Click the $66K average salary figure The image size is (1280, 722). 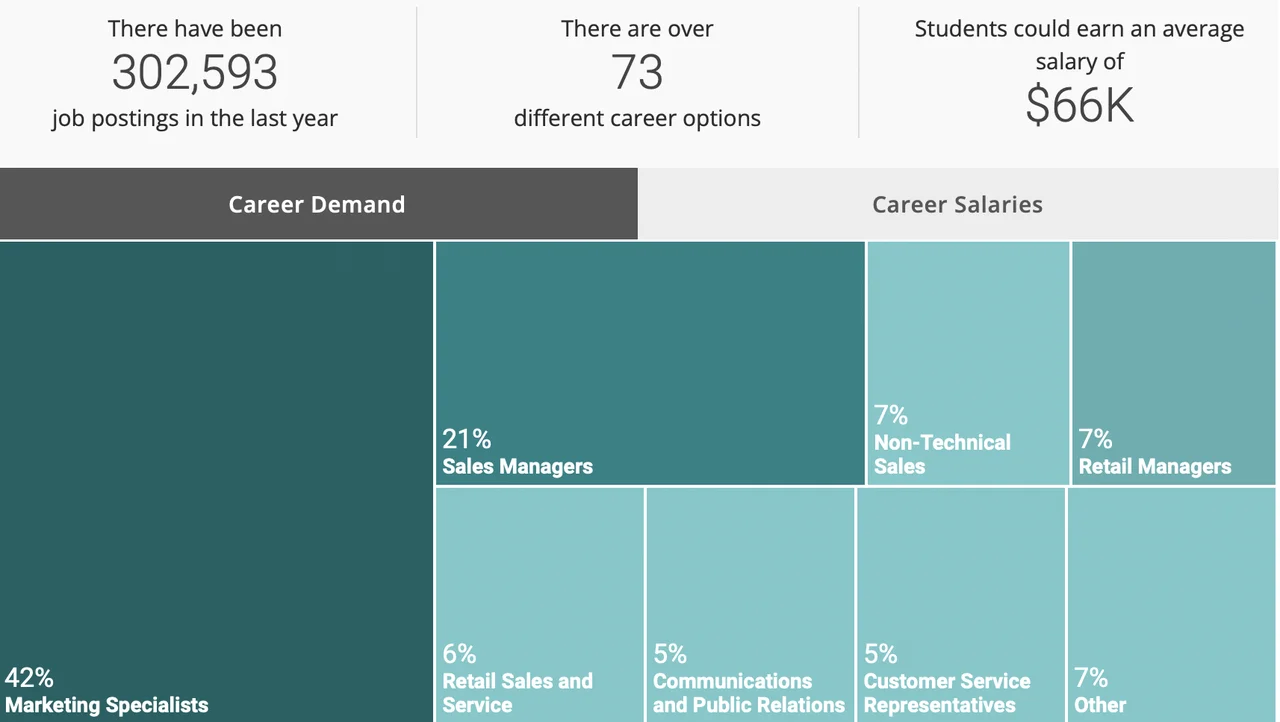[x=1079, y=104]
